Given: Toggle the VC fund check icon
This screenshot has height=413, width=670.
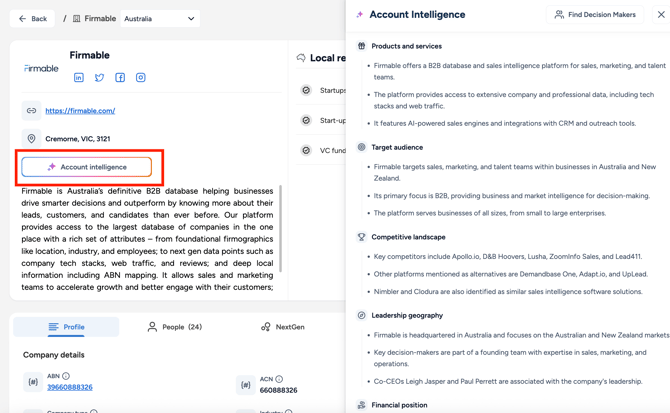Looking at the screenshot, I should point(306,150).
